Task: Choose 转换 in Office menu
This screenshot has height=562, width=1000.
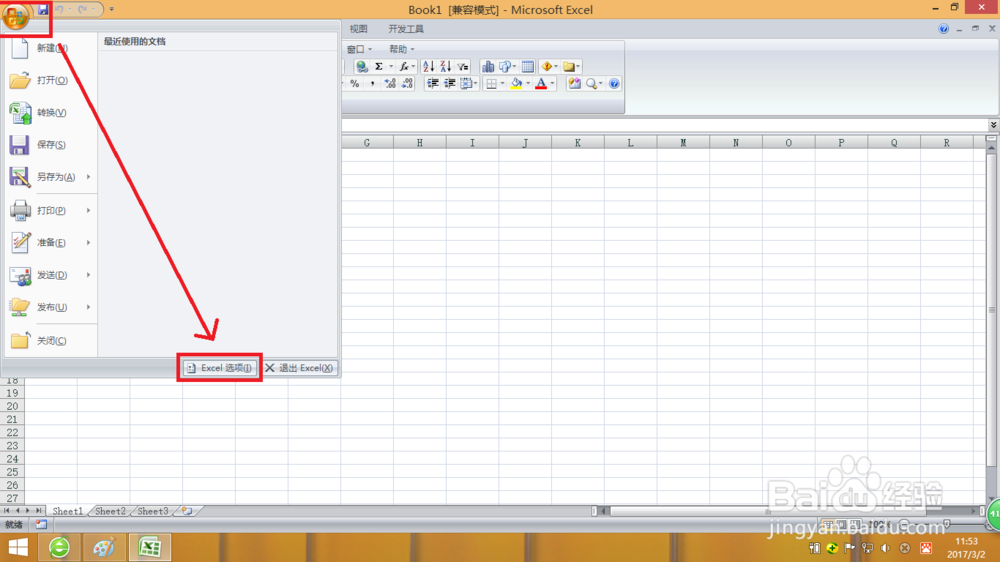Action: coord(51,113)
